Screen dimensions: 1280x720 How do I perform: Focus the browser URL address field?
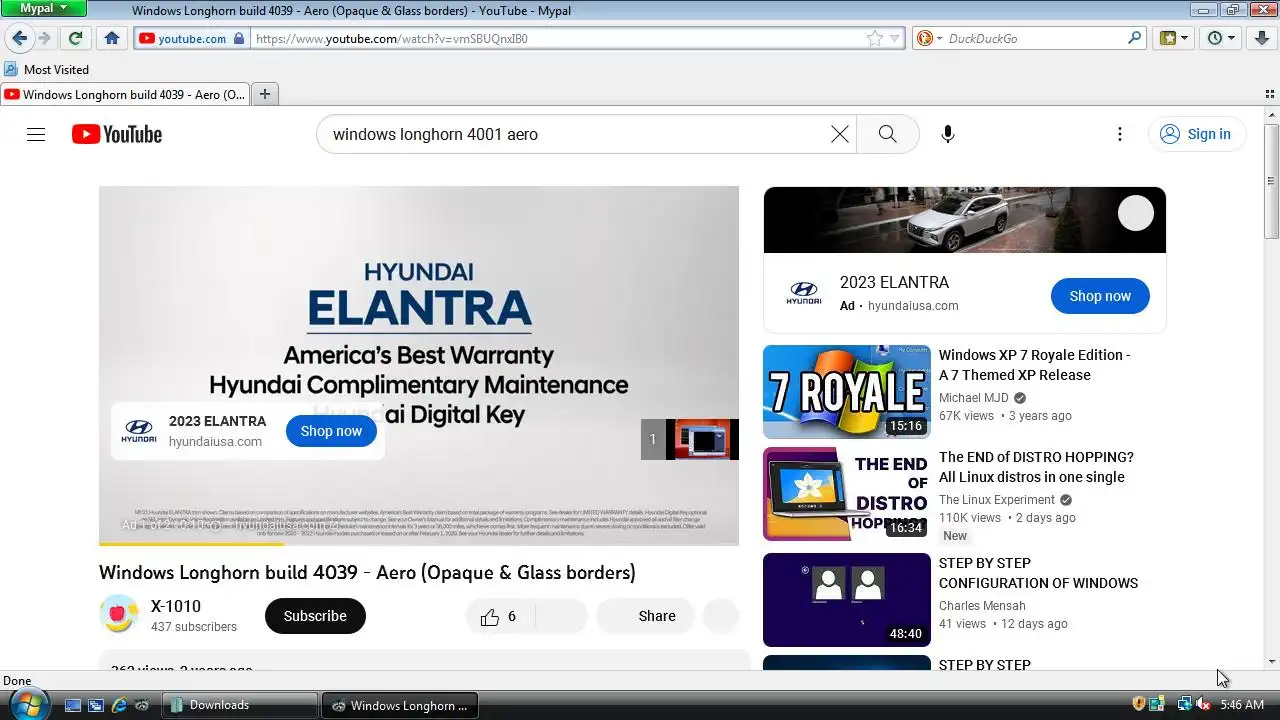(557, 38)
